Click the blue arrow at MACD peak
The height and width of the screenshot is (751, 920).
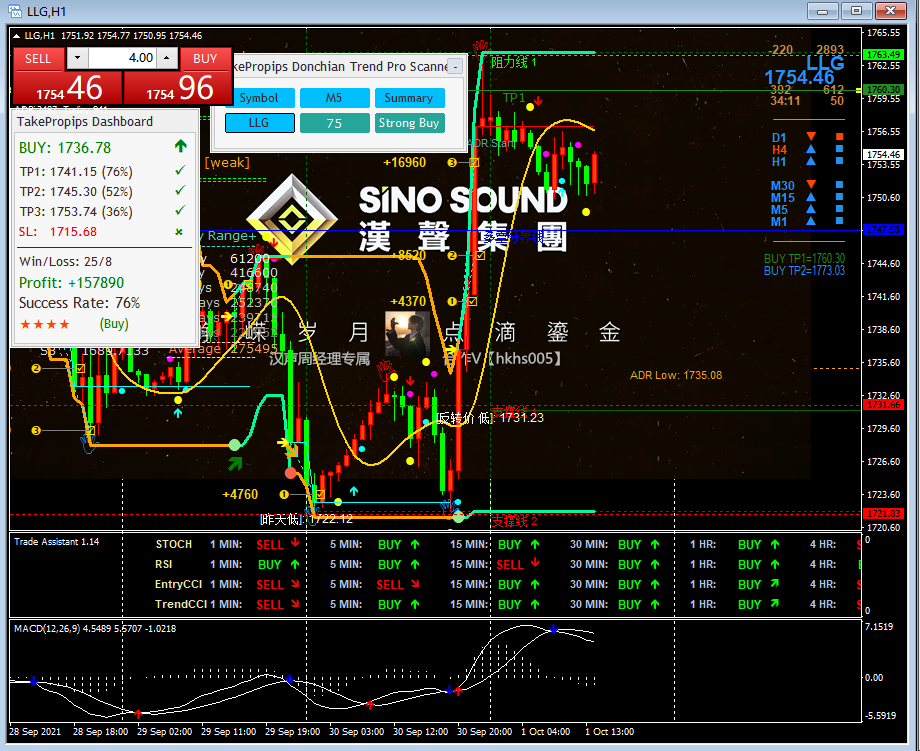point(553,630)
